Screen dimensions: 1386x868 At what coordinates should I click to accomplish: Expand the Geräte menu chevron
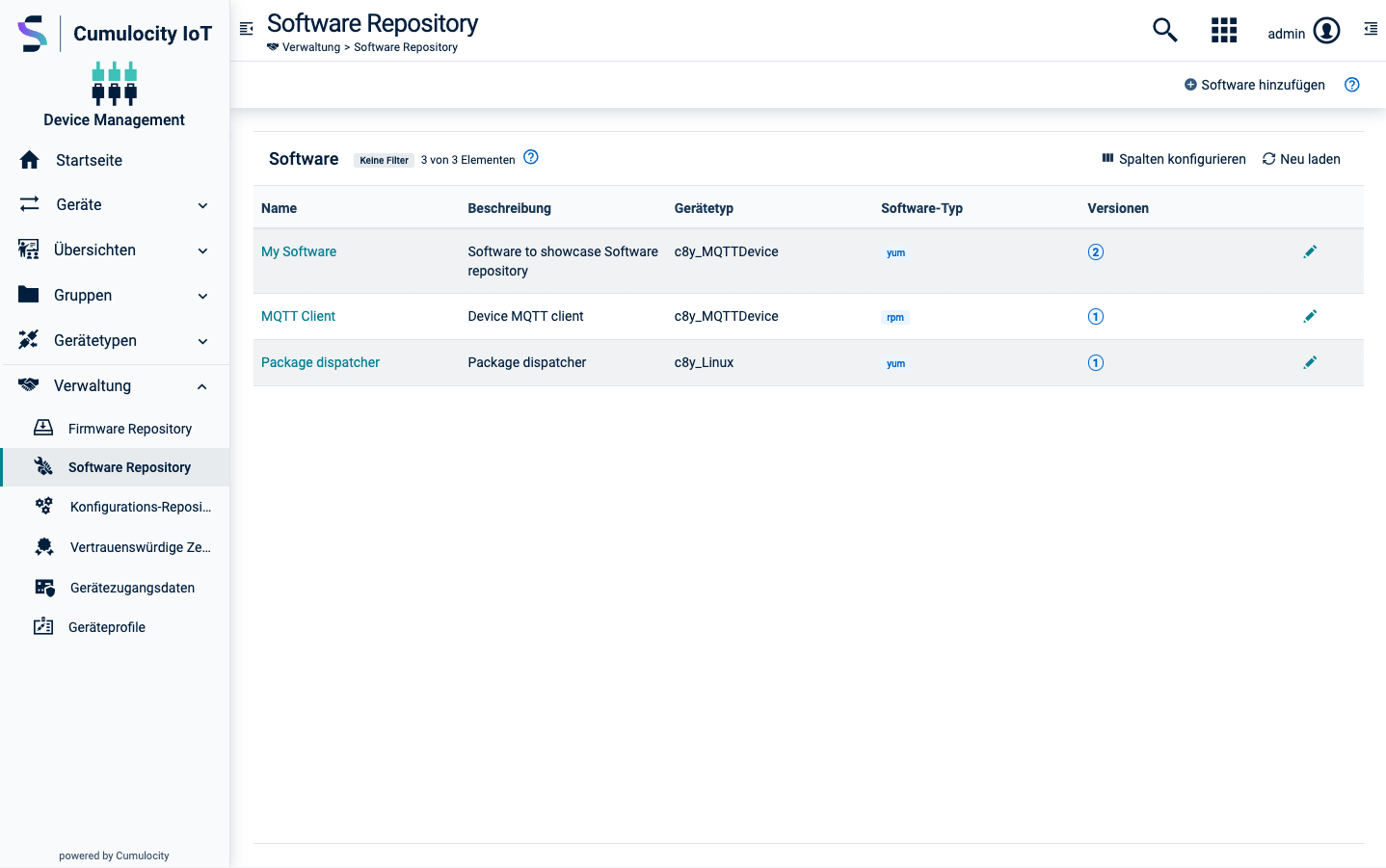click(x=202, y=205)
